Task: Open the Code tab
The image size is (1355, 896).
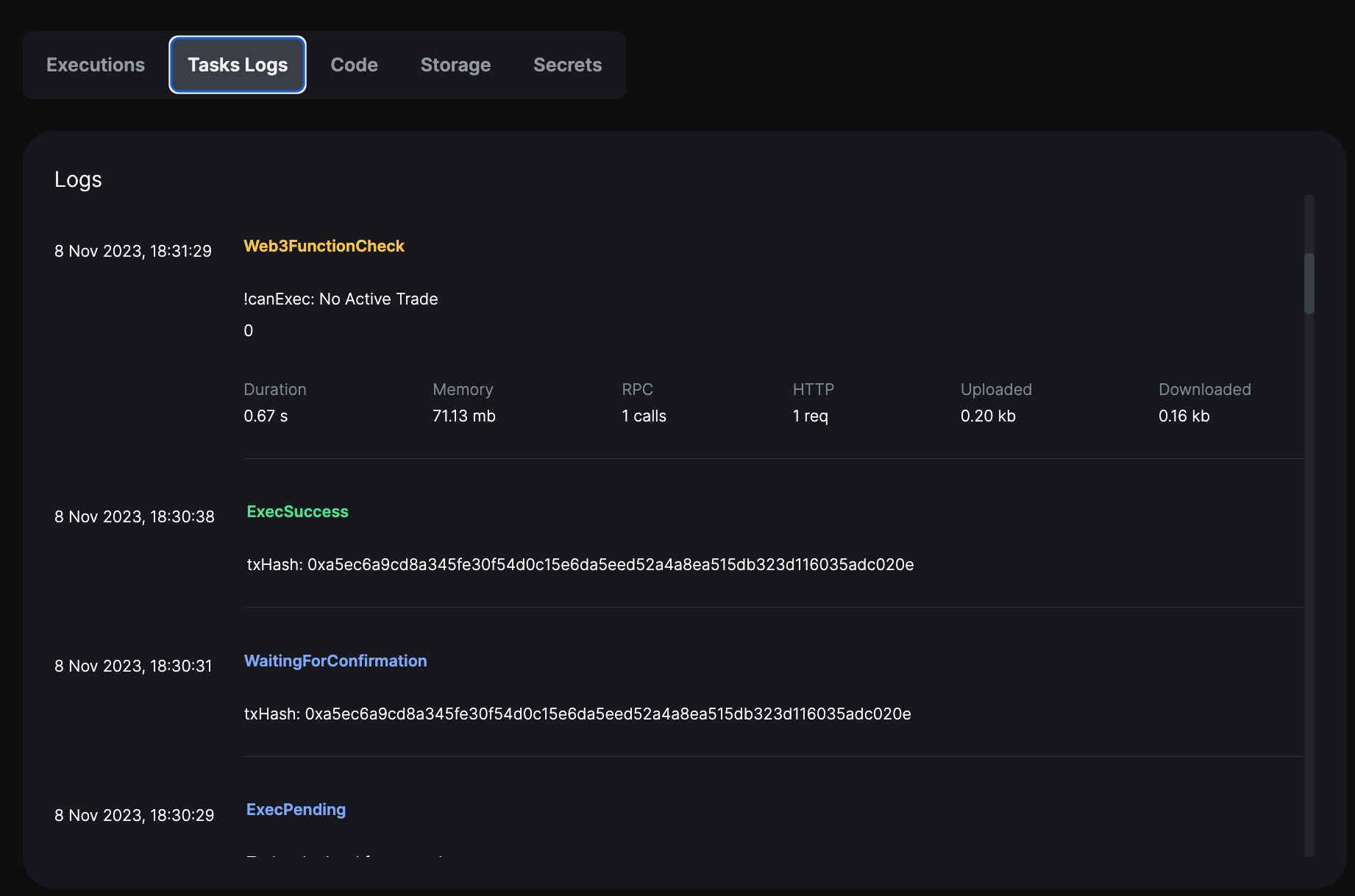Action: coord(354,65)
